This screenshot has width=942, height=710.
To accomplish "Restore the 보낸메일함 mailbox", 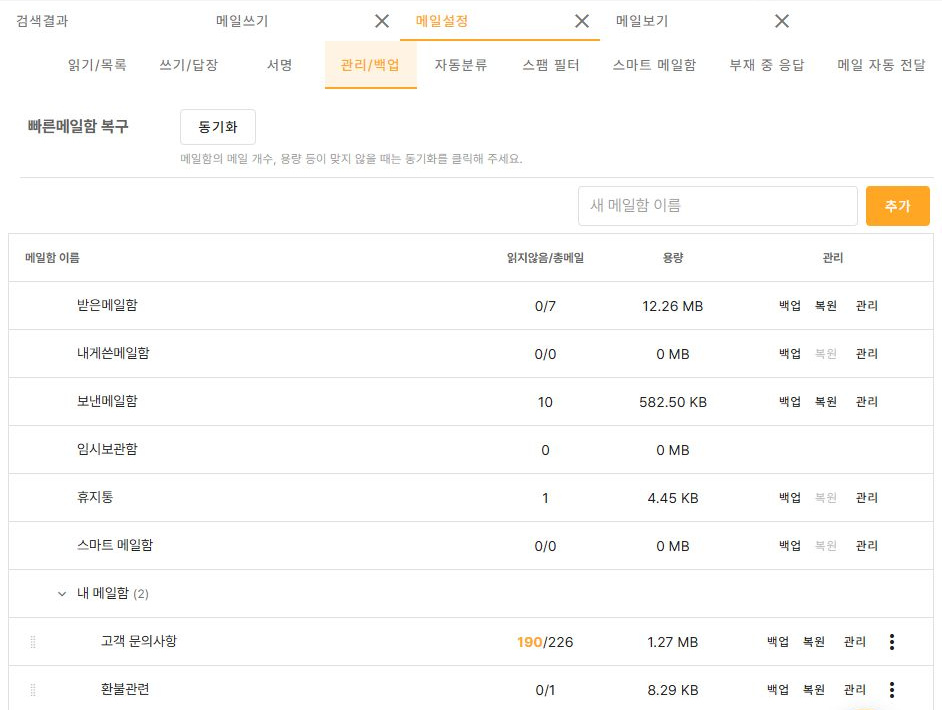I will (x=825, y=402).
